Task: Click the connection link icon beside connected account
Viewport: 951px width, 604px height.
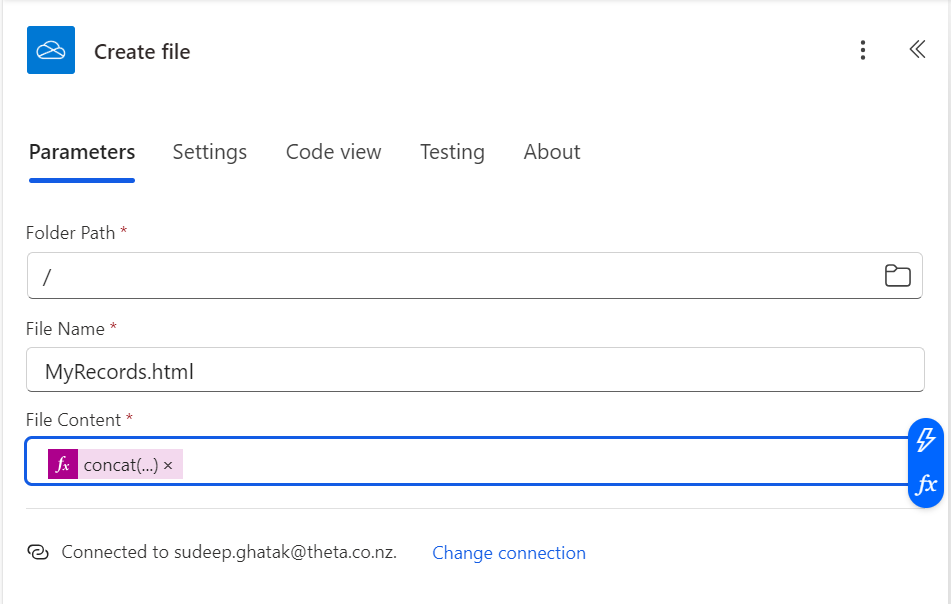Action: tap(38, 551)
